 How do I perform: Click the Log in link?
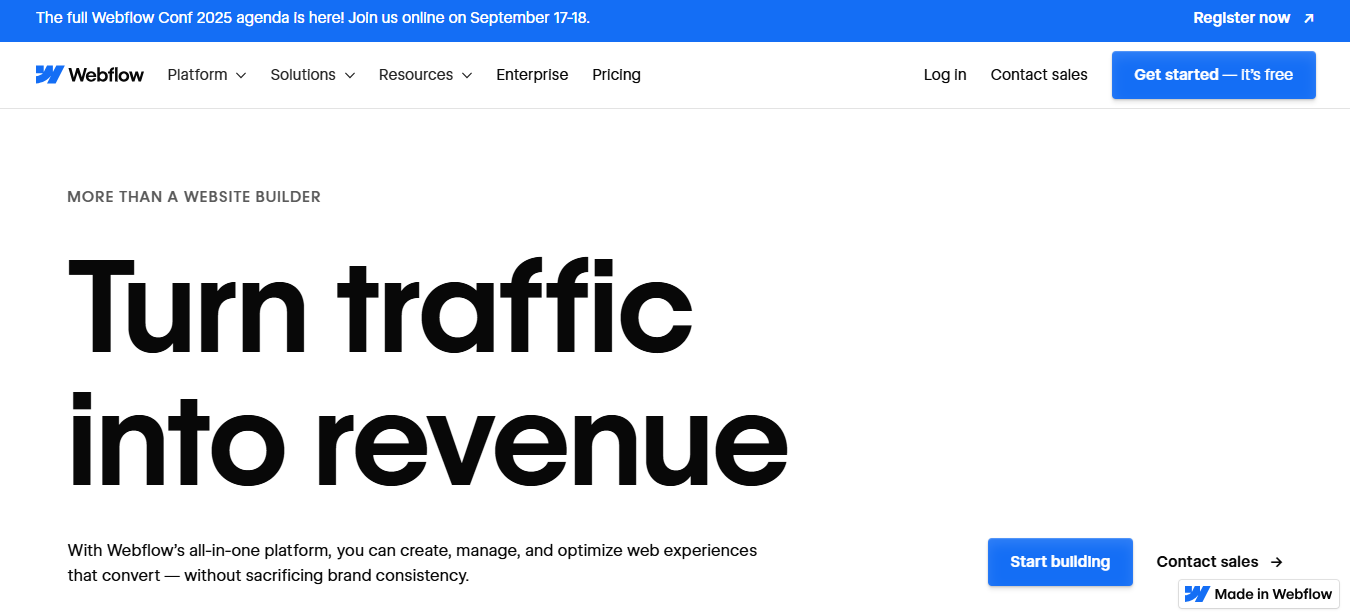(x=945, y=75)
